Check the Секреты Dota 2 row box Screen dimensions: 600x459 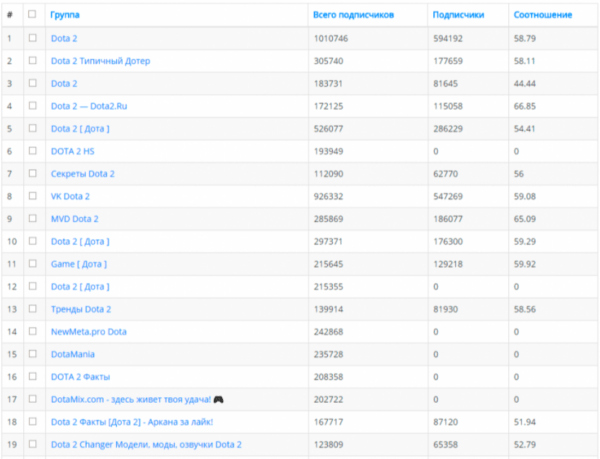(33, 173)
